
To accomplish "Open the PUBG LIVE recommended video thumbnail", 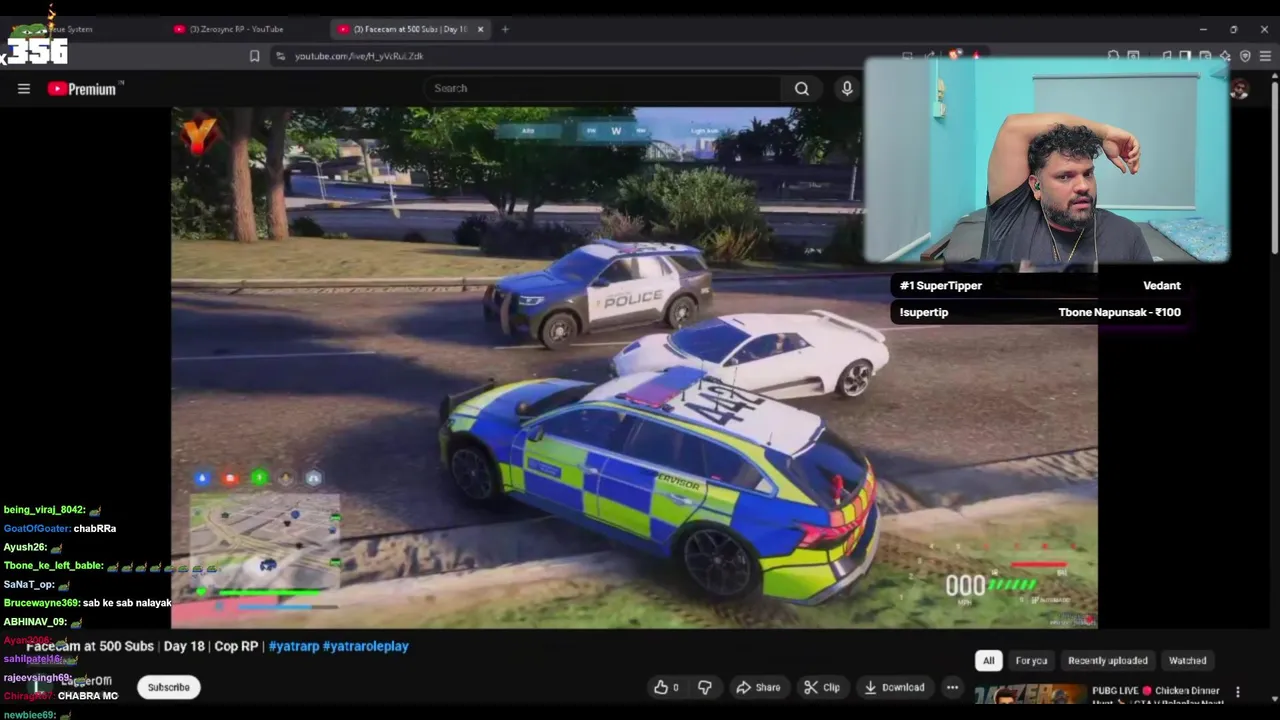I will click(x=1030, y=695).
